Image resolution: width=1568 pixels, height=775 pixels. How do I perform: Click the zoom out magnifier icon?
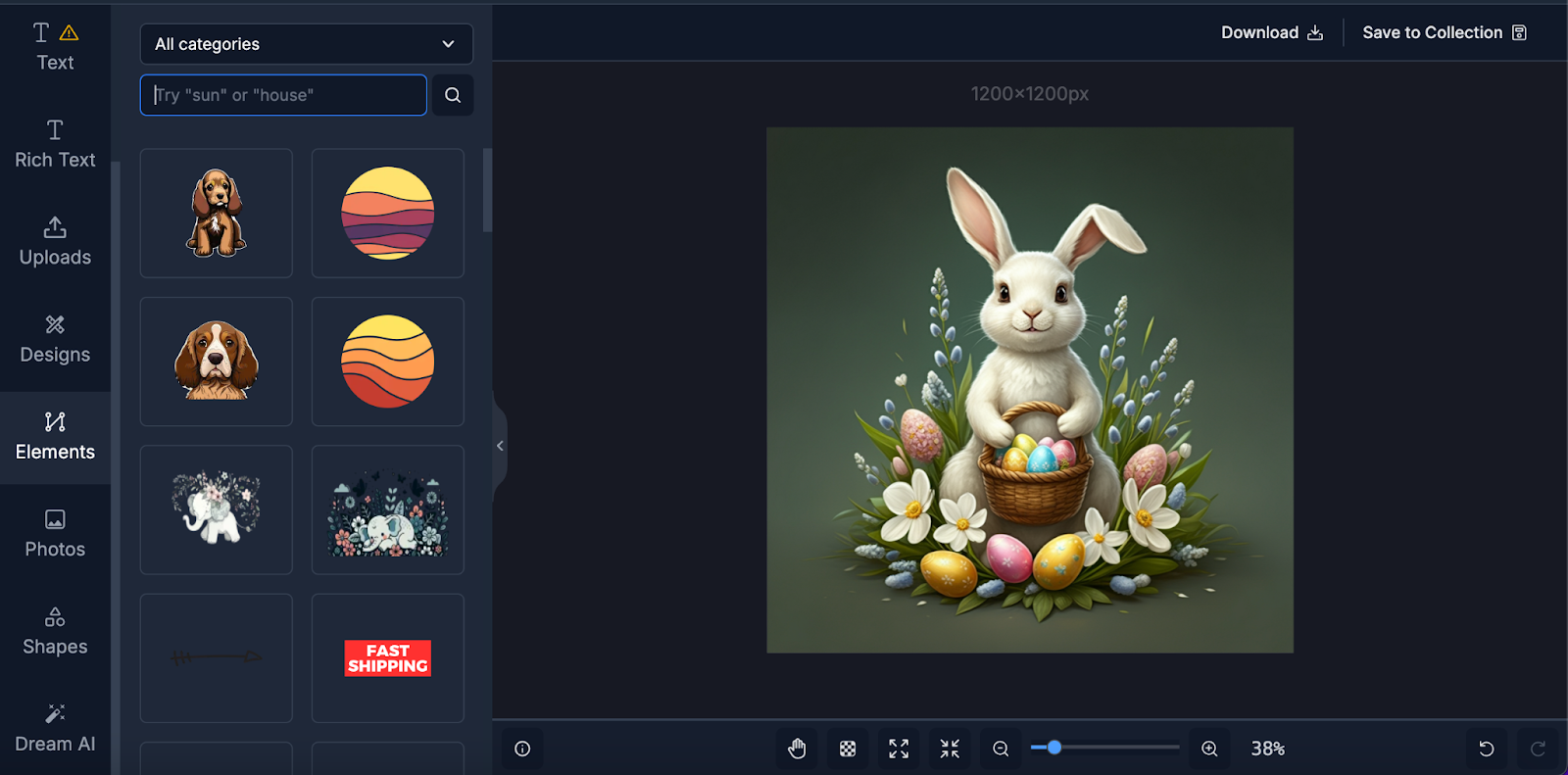1001,749
